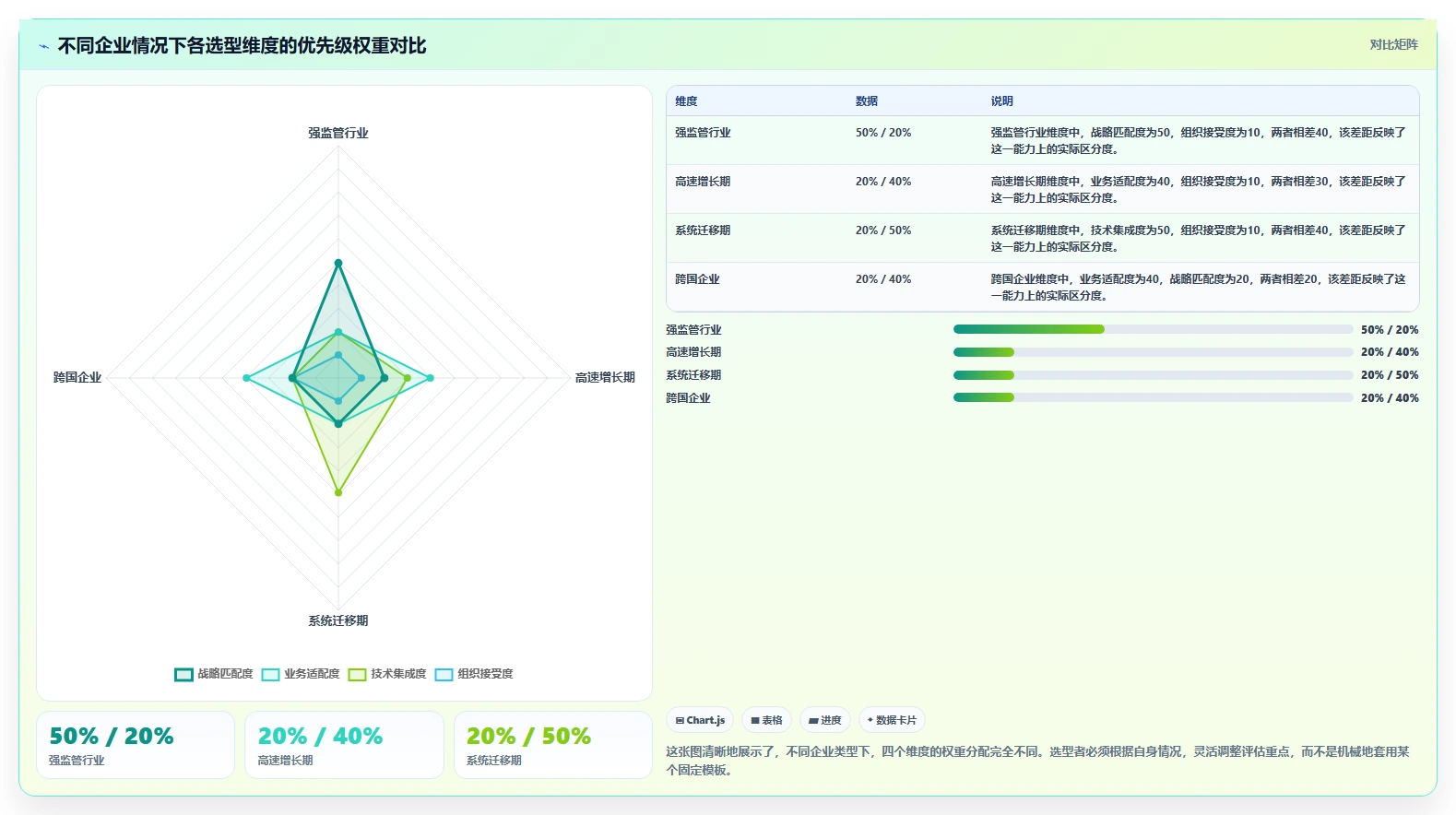Select 强监管行业 cell in the table
This screenshot has height=815, width=1456.
(703, 133)
